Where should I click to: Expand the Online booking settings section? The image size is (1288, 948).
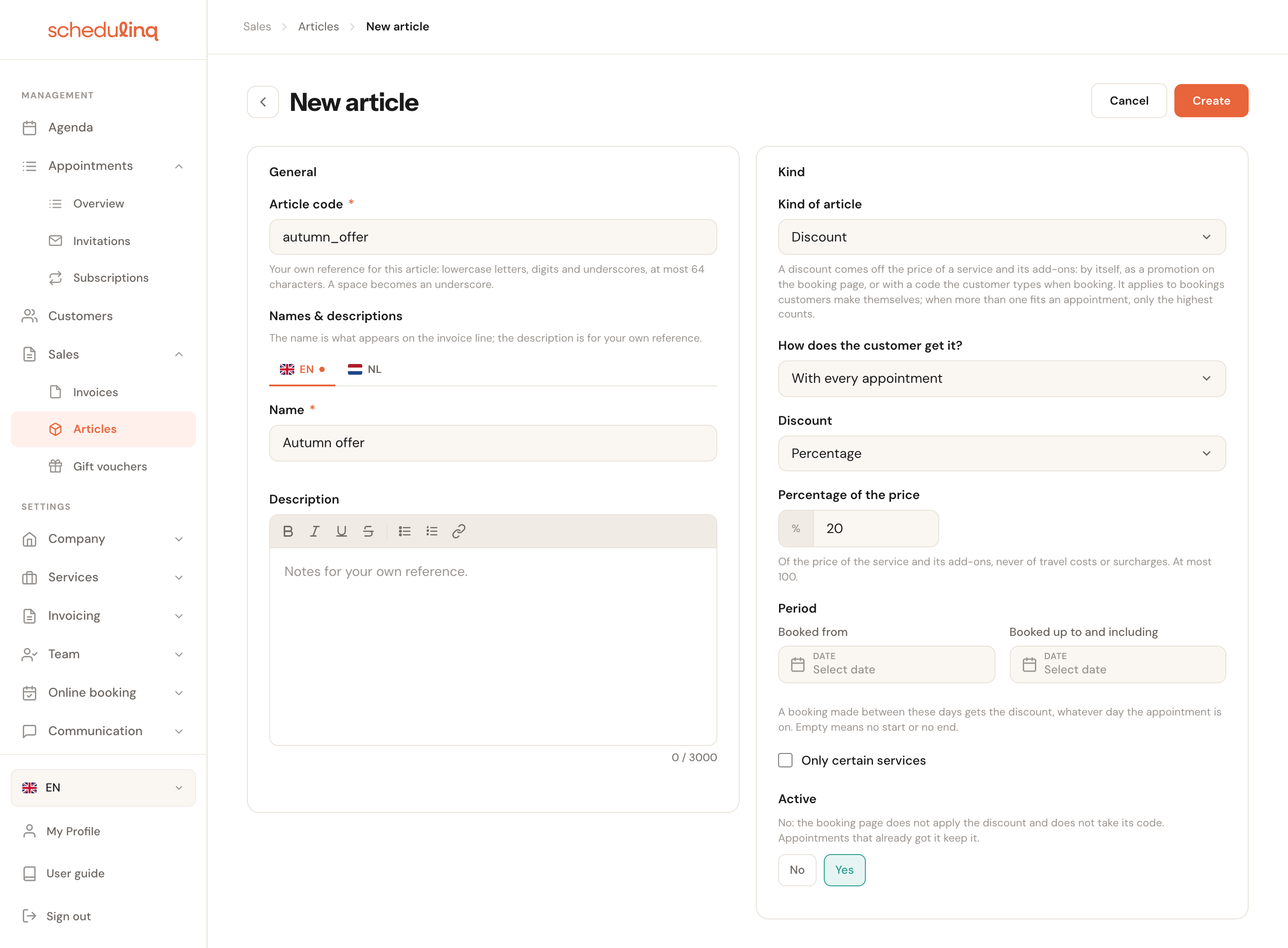pos(103,693)
